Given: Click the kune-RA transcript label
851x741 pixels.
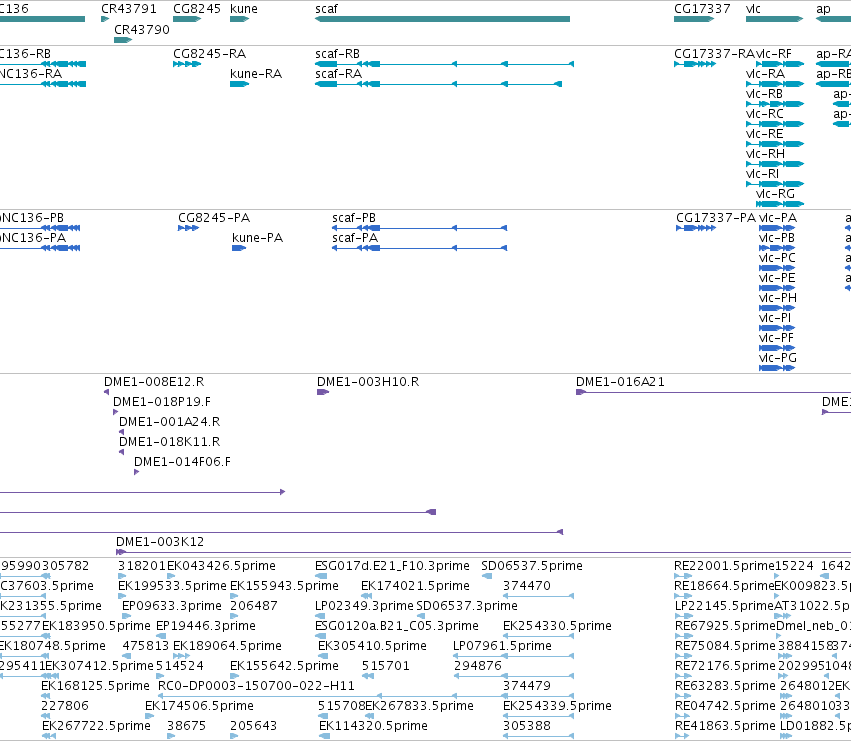Looking at the screenshot, I should coord(256,74).
